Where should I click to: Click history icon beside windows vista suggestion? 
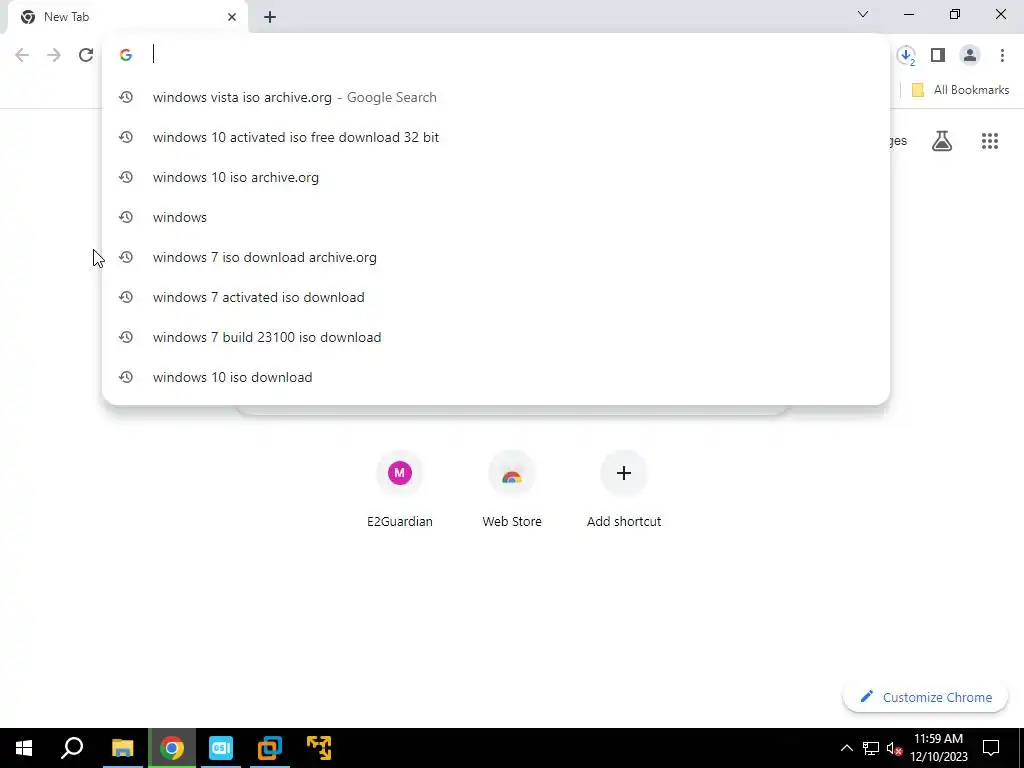[x=126, y=97]
